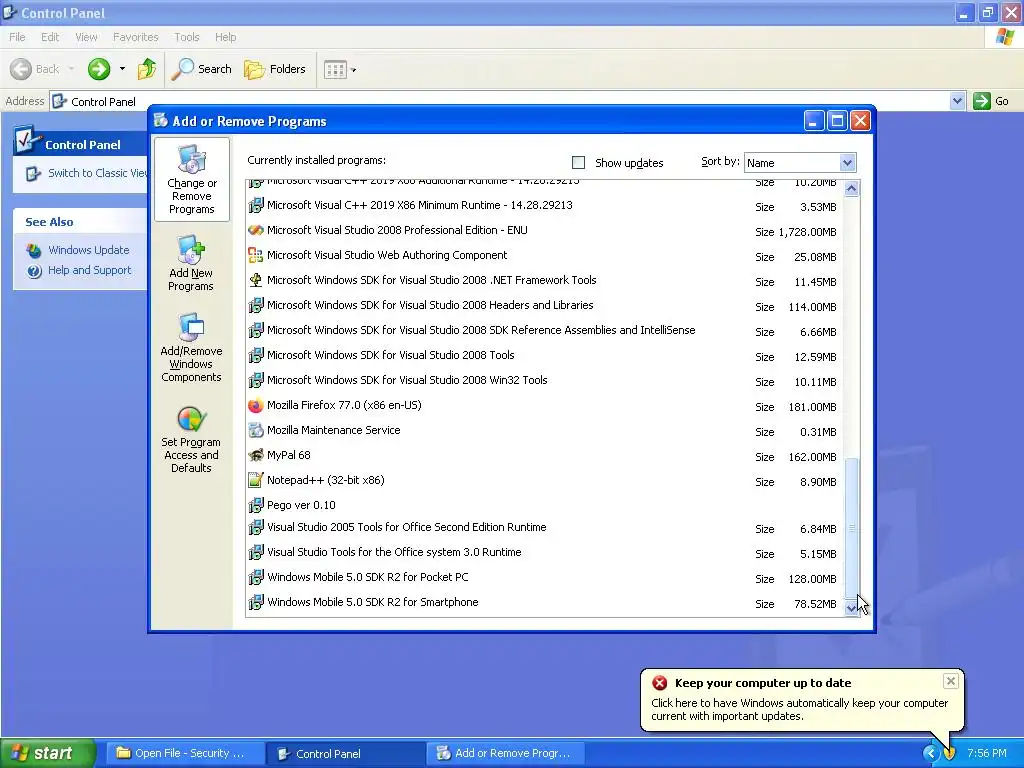Image resolution: width=1024 pixels, height=768 pixels.
Task: Click the Pego ver 0.10 icon
Action: [x=256, y=505]
